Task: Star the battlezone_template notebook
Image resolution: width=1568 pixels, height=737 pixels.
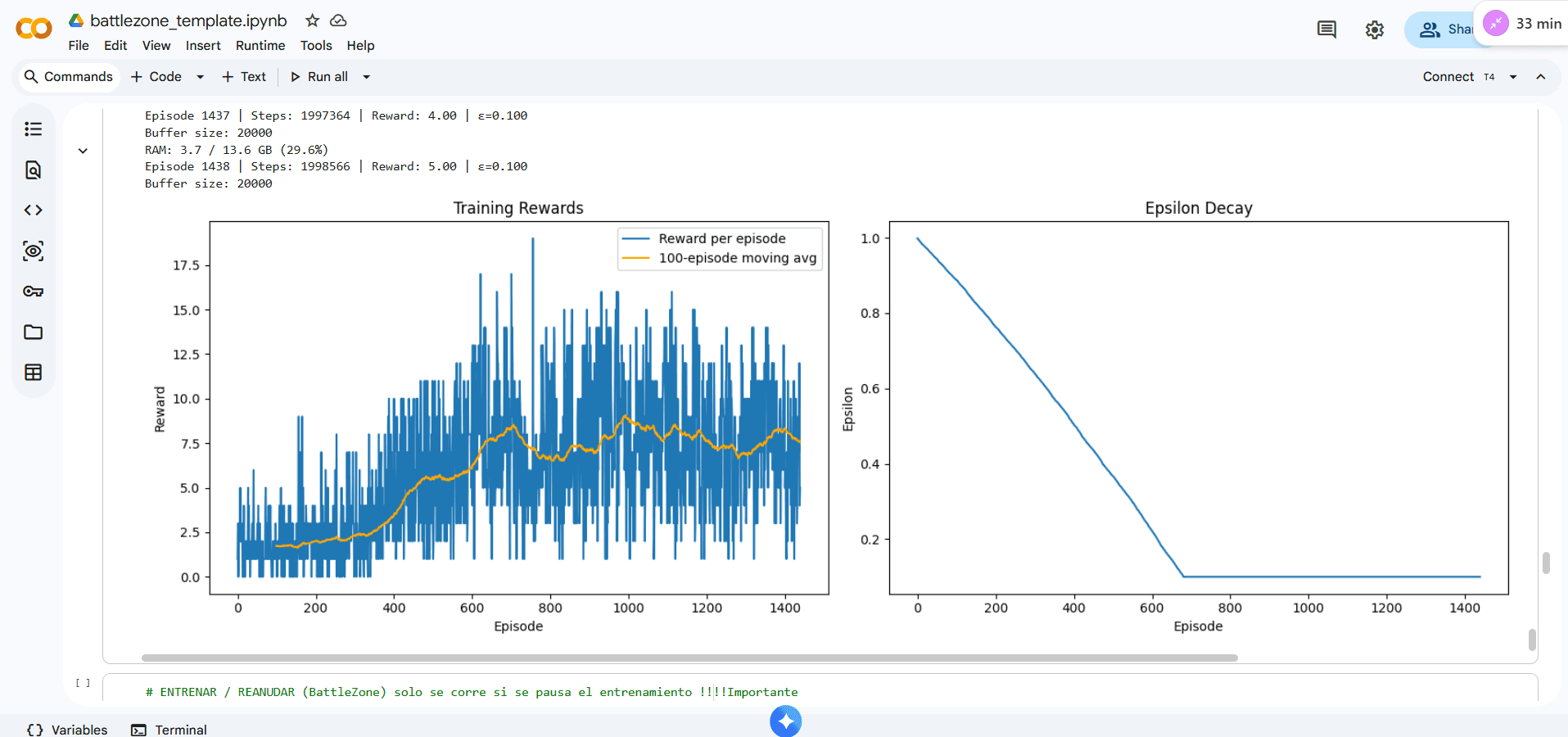Action: [x=312, y=20]
